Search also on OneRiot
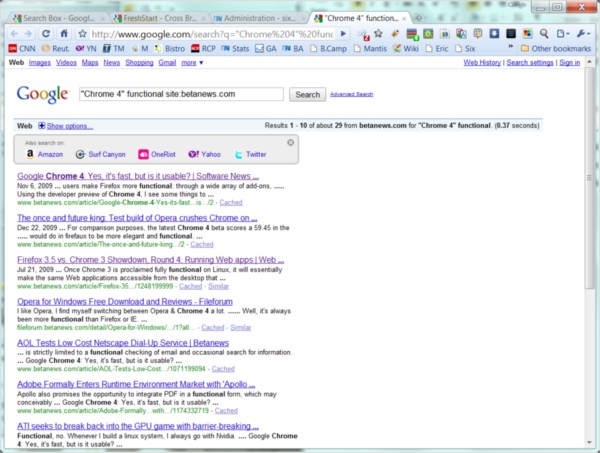The image size is (600, 453). 157,154
